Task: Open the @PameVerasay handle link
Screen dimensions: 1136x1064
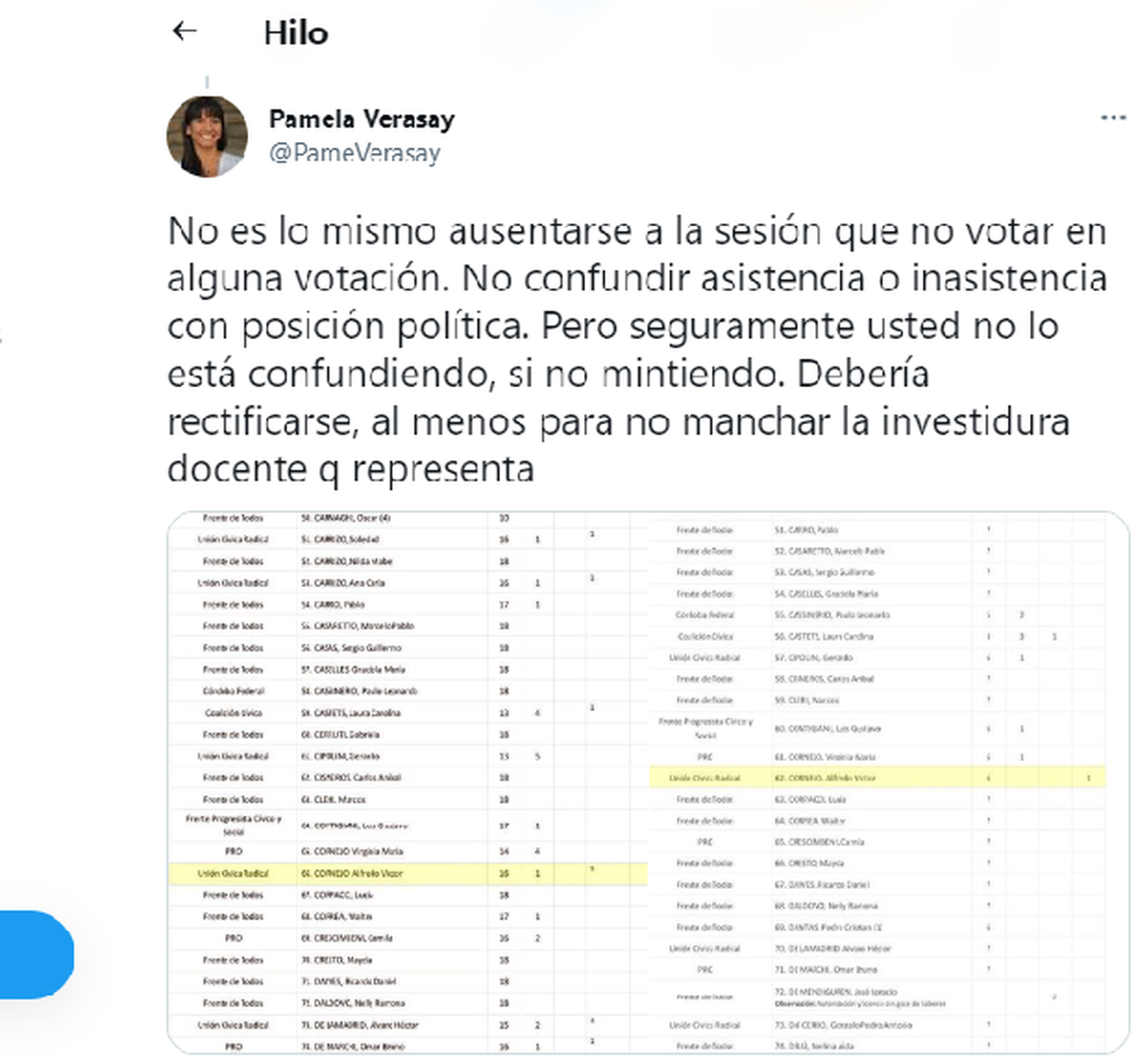Action: (355, 152)
